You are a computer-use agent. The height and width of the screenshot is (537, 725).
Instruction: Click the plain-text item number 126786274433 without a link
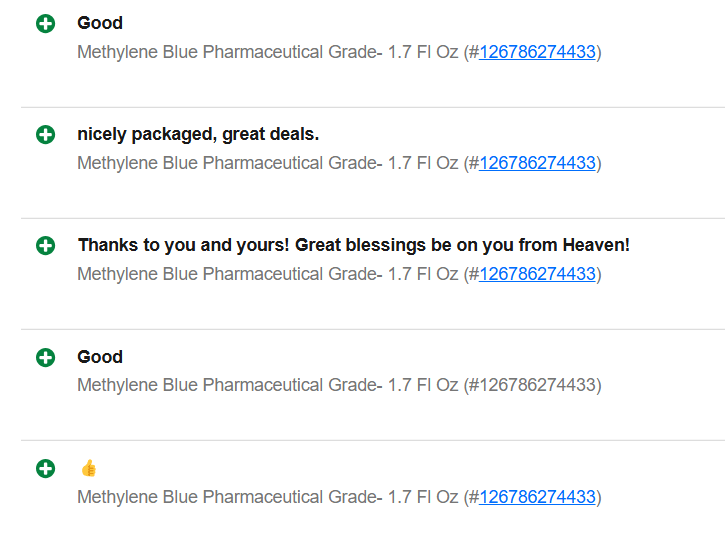[x=537, y=385]
